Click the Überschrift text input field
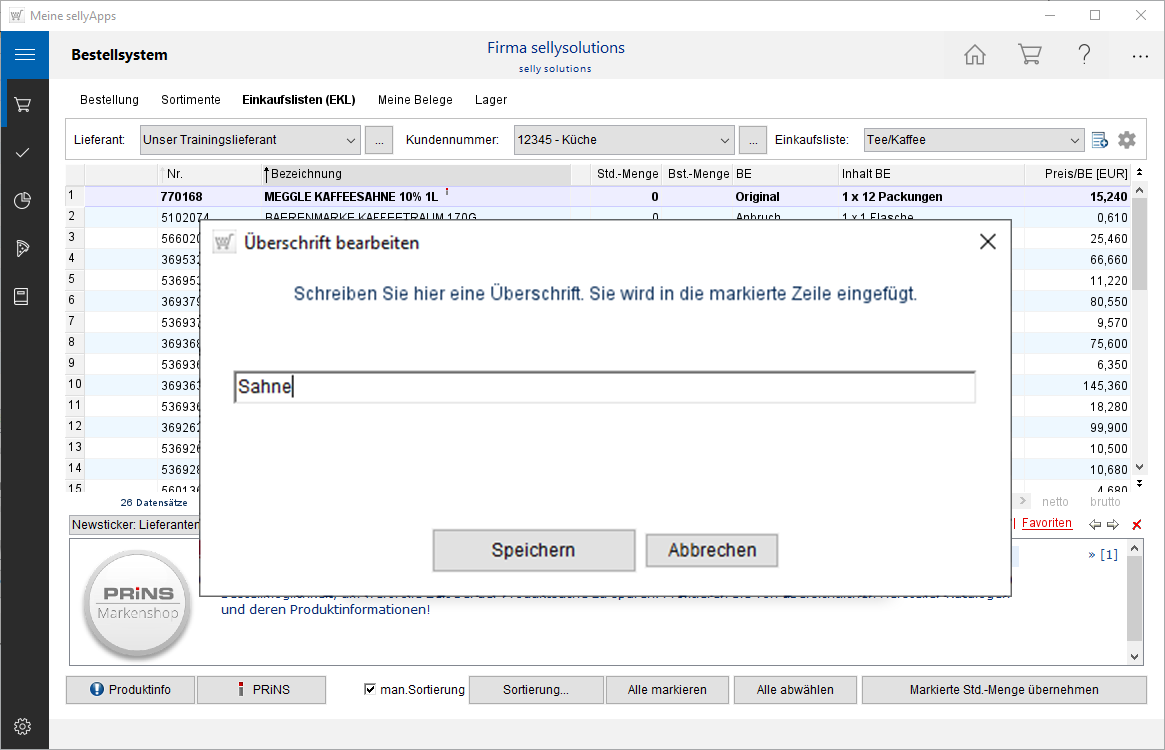Viewport: 1165px width, 750px height. [x=604, y=388]
